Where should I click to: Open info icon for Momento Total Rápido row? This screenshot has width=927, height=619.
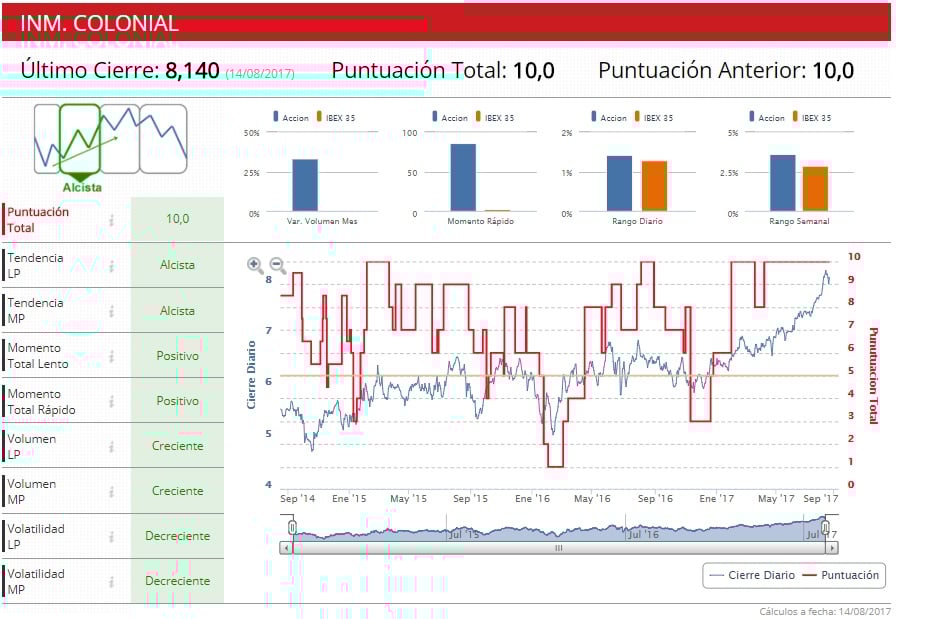pos(111,401)
